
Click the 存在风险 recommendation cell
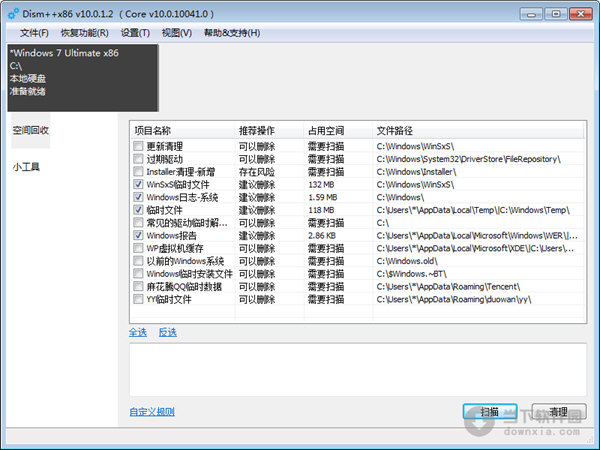pos(257,172)
